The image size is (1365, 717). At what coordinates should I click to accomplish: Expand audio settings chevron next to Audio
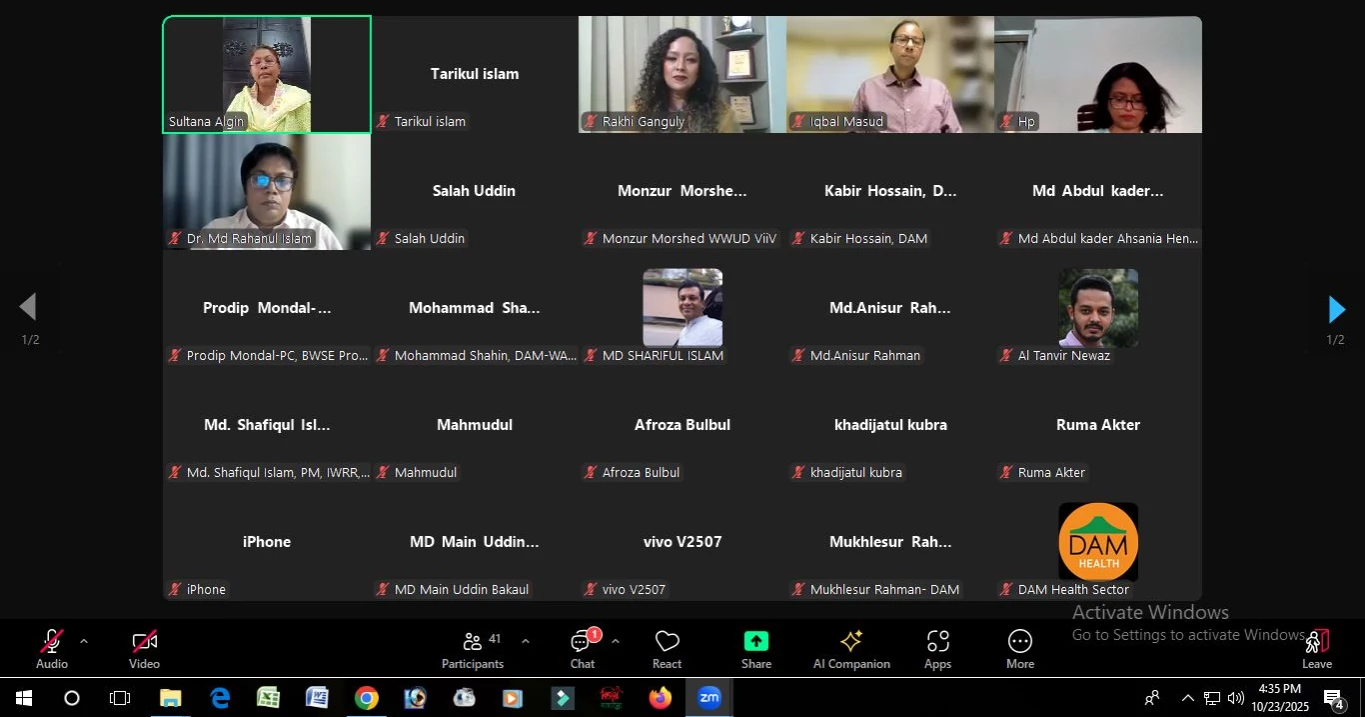[x=84, y=641]
